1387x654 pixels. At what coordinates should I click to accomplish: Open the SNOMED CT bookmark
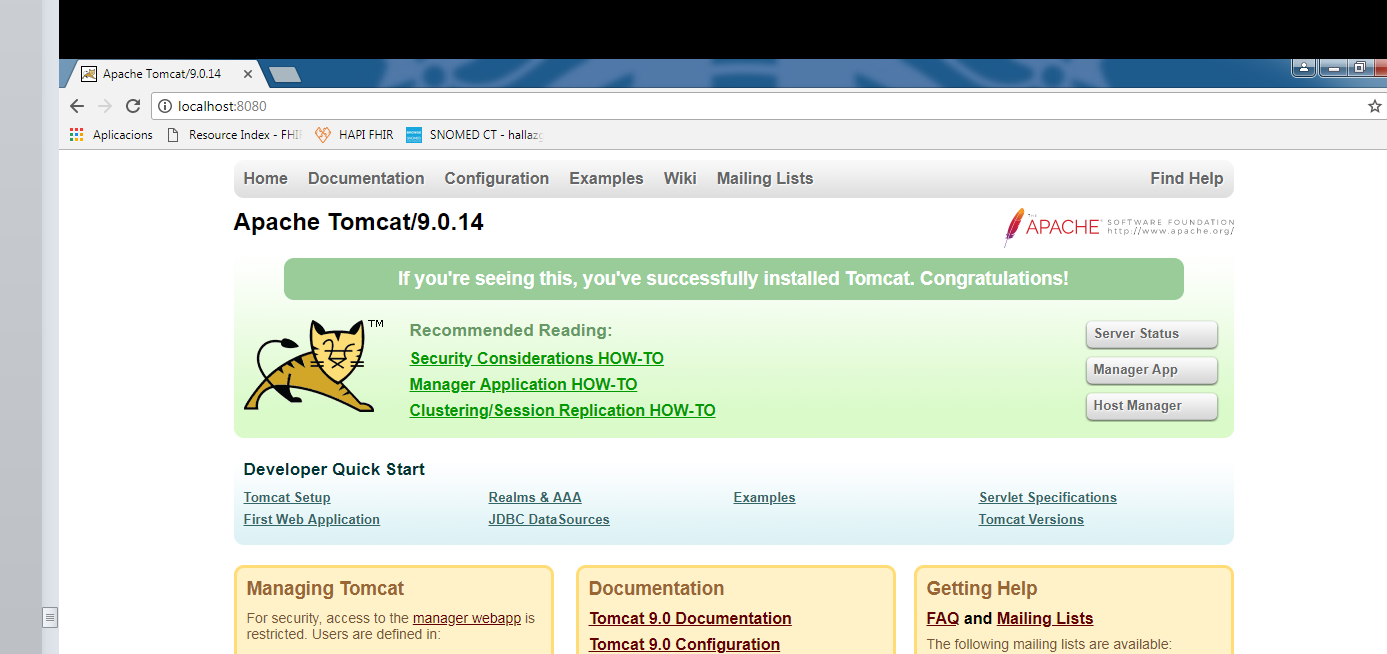[x=474, y=135]
